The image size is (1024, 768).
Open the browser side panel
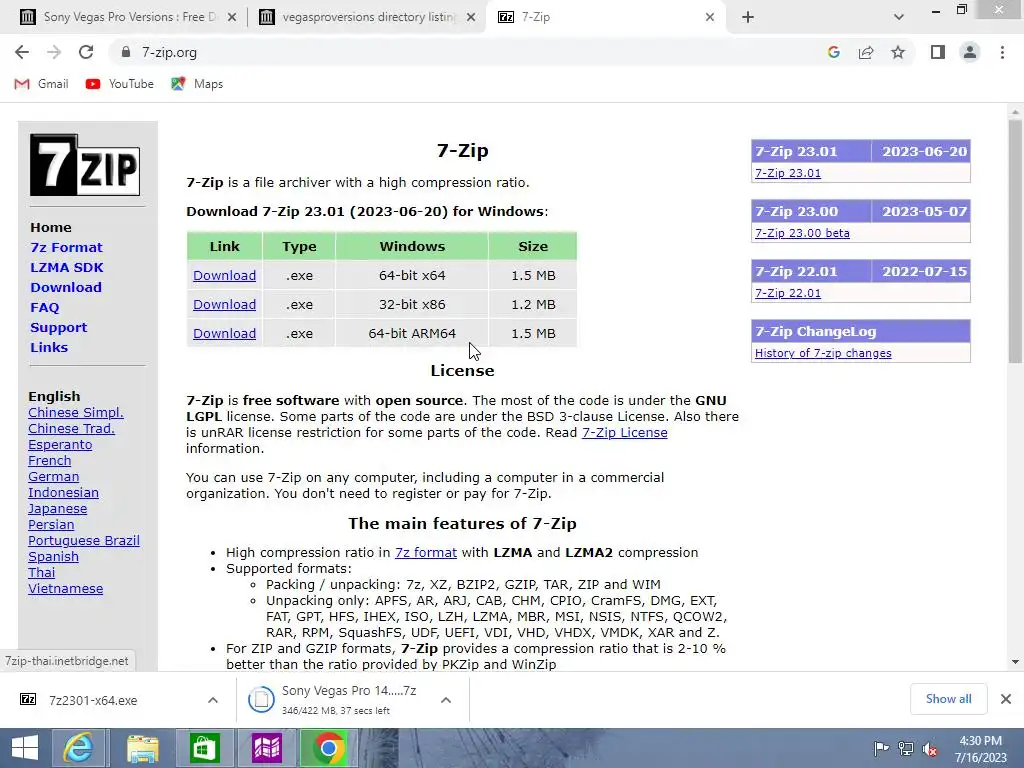pos(938,52)
